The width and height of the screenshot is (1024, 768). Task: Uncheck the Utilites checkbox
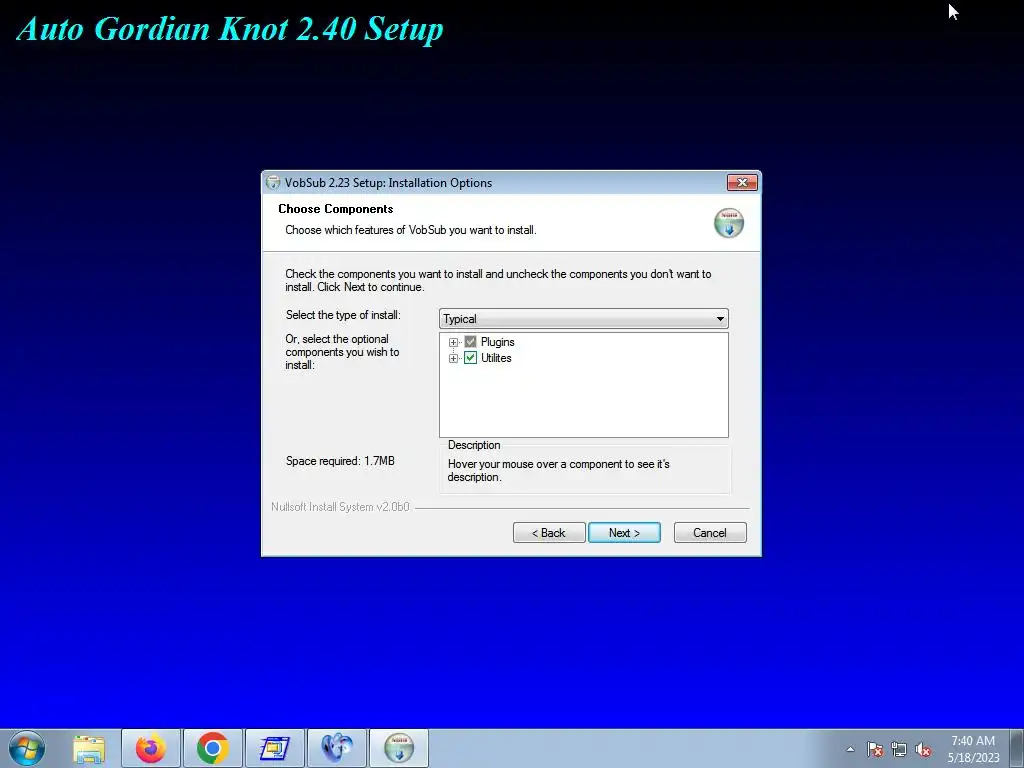470,358
